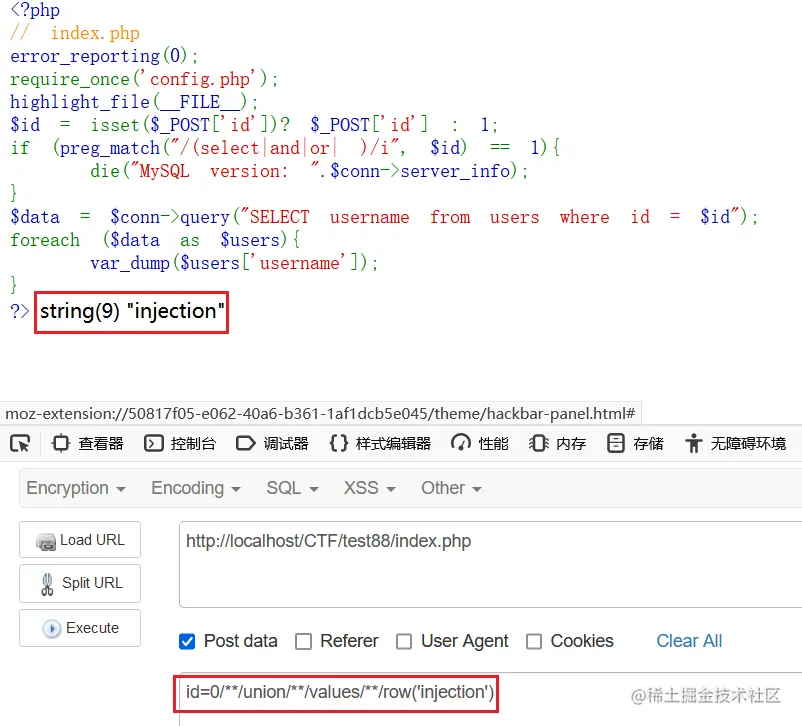This screenshot has width=802, height=726.
Task: Click the foreach ($data as $users) line
Action: 155,240
